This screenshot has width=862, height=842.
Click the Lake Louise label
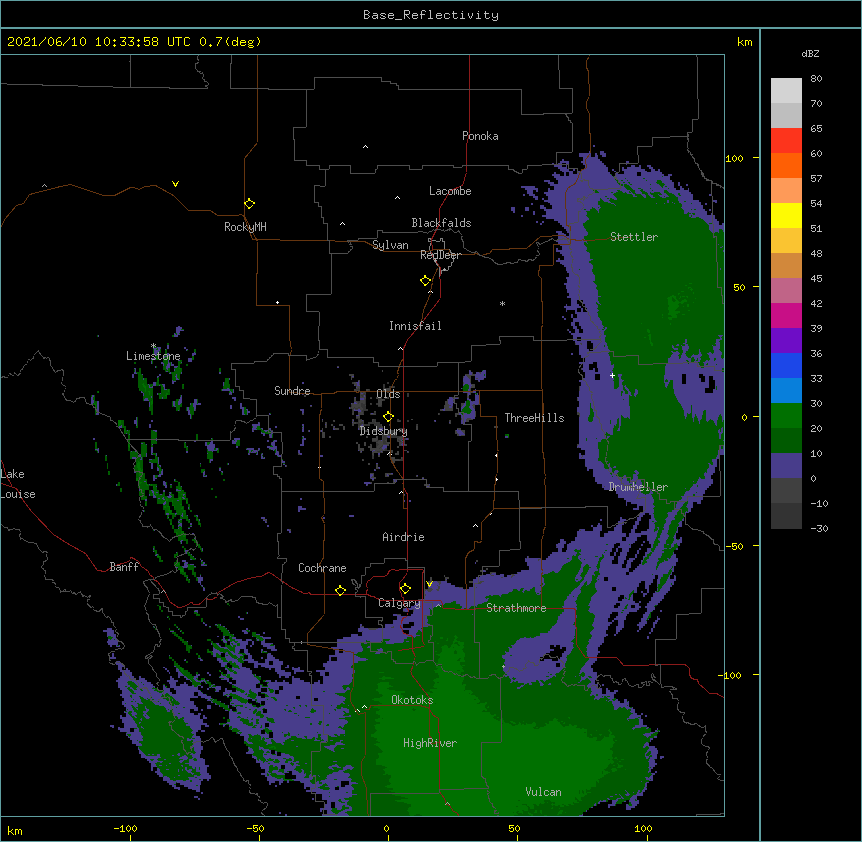(x=18, y=484)
